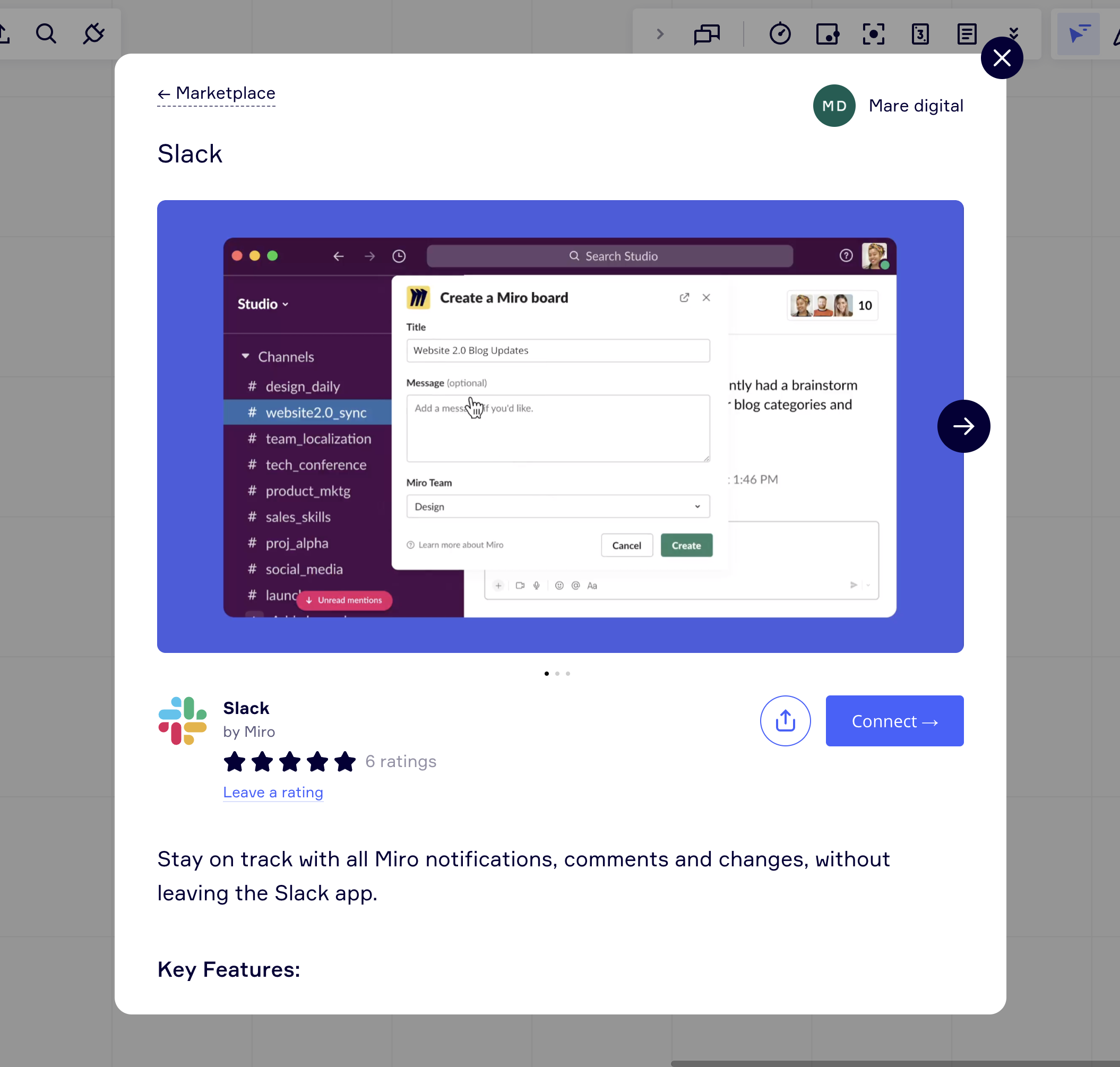This screenshot has height=1067, width=1120.
Task: Click the presentation screens icon
Action: click(x=707, y=34)
